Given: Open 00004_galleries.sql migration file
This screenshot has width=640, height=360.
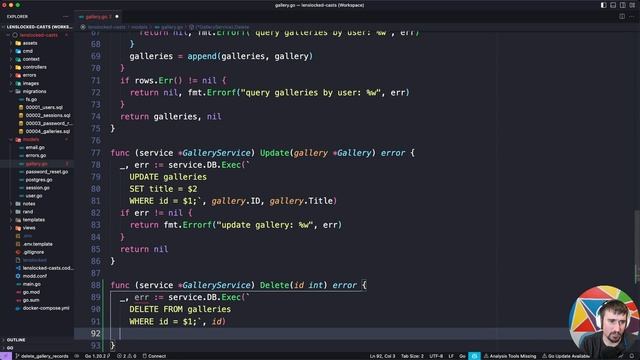Looking at the screenshot, I should (x=48, y=131).
